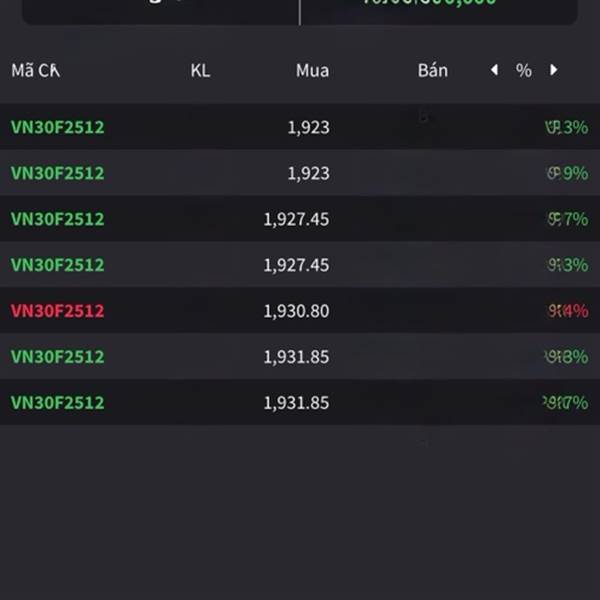Open the VN30F2512 symbol in the last row
The width and height of the screenshot is (600, 600).
coord(57,403)
